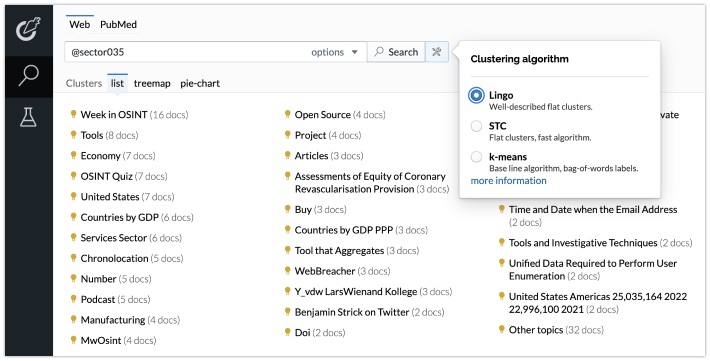Click lightbulb beside Benjamin Strick on Twitter
This screenshot has width=710, height=361.
pos(287,311)
